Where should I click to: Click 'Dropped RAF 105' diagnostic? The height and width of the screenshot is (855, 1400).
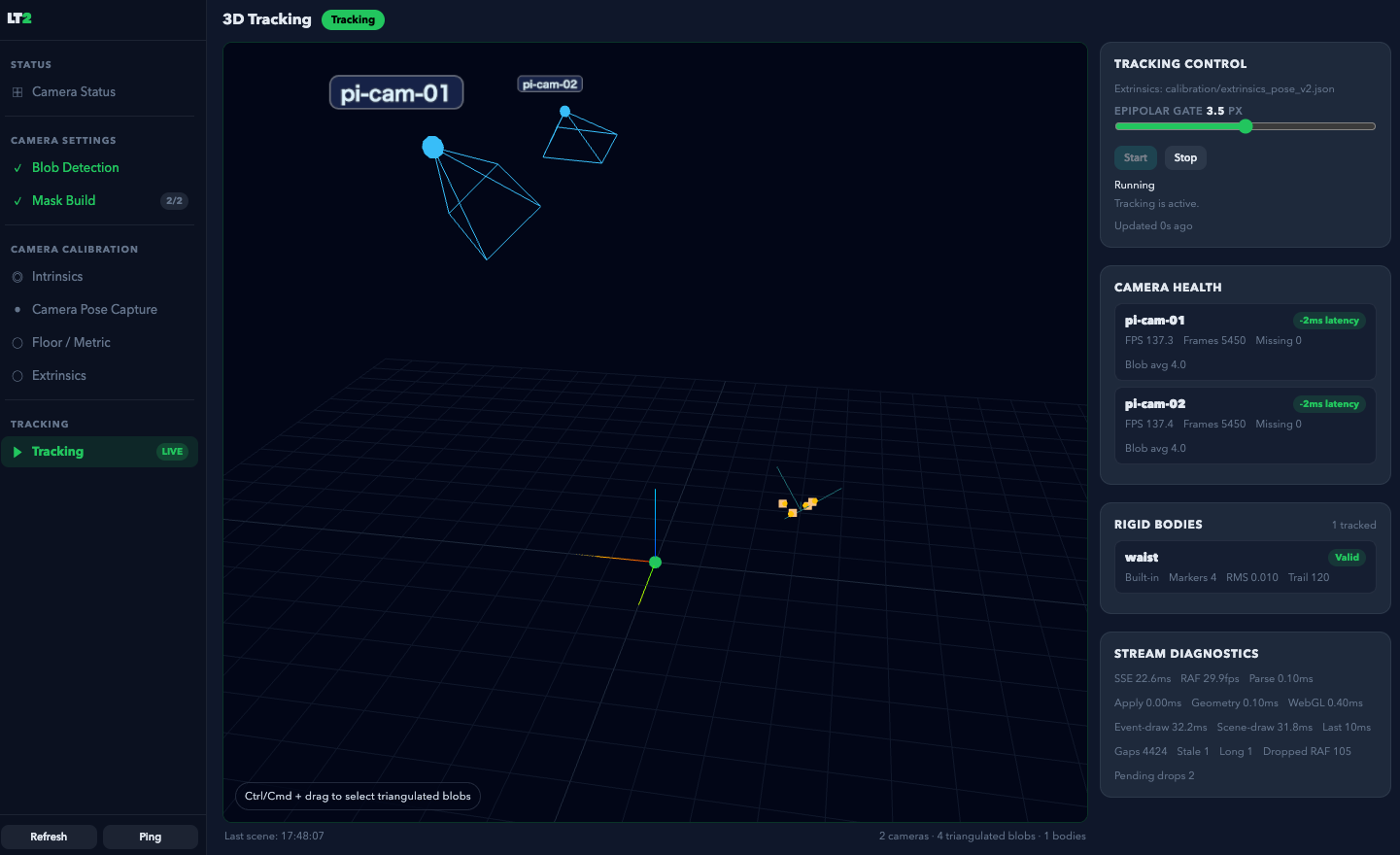pos(1307,751)
